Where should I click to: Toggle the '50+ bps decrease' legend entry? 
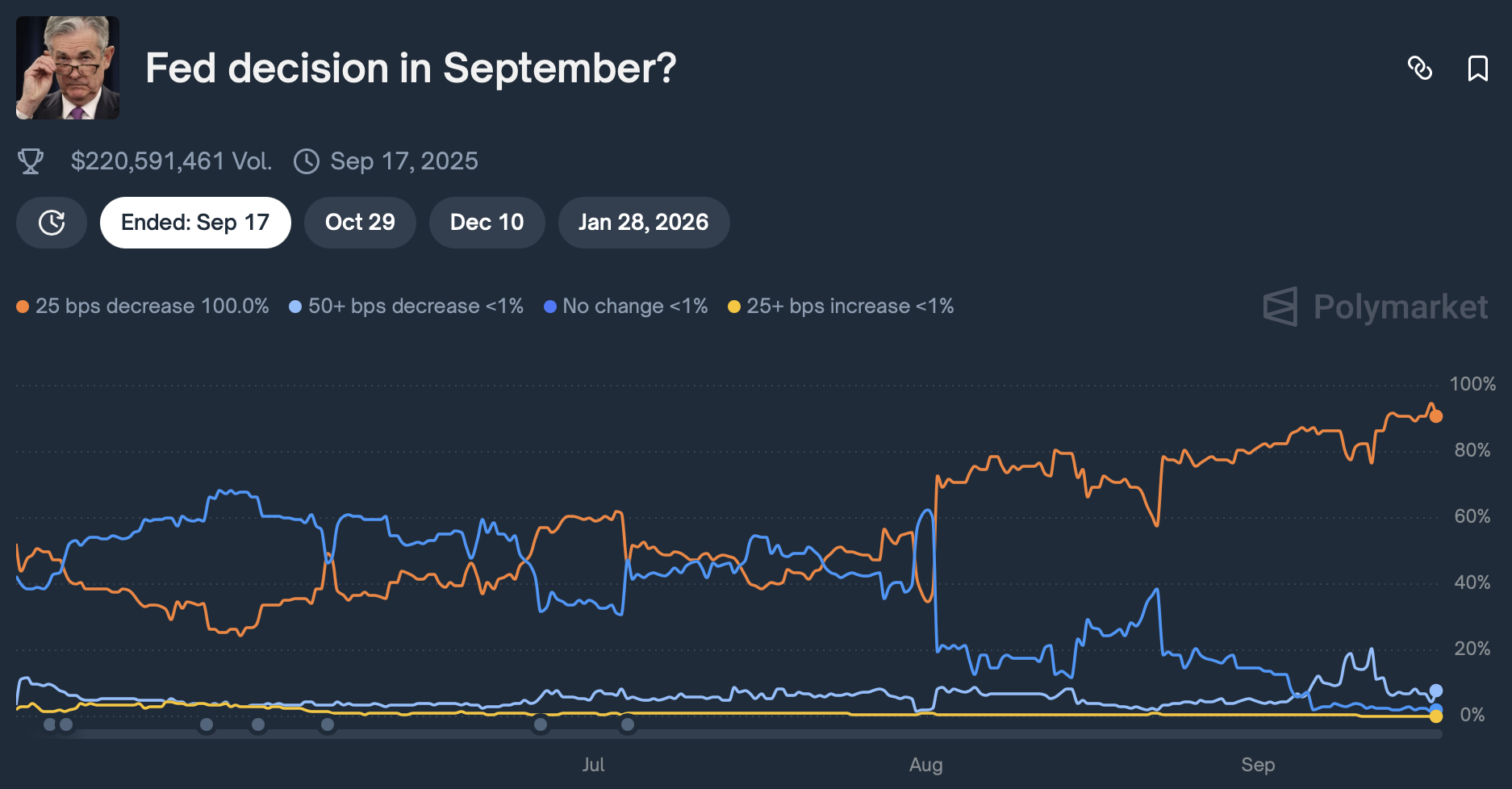point(407,307)
